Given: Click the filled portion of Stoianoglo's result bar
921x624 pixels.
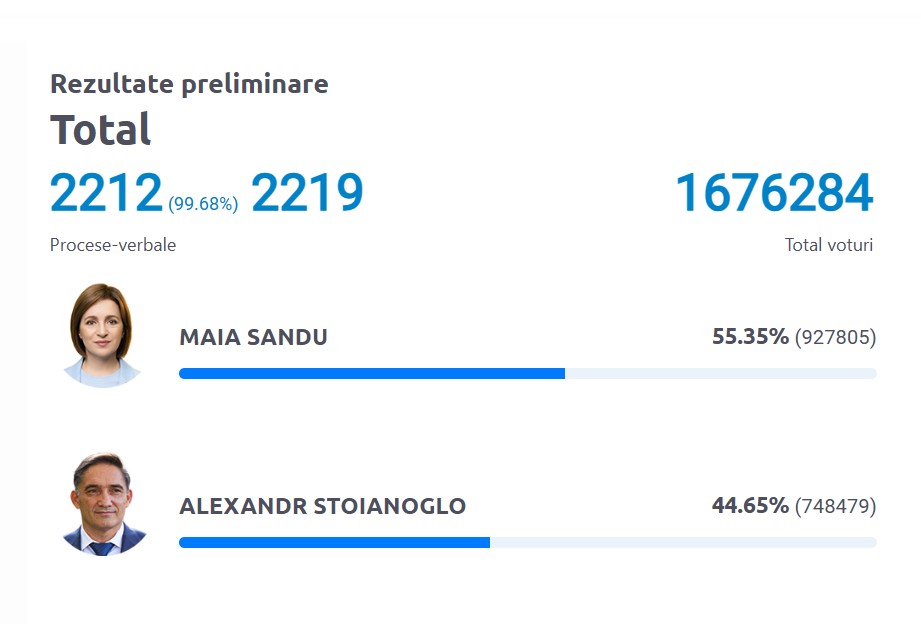Looking at the screenshot, I should [x=334, y=543].
